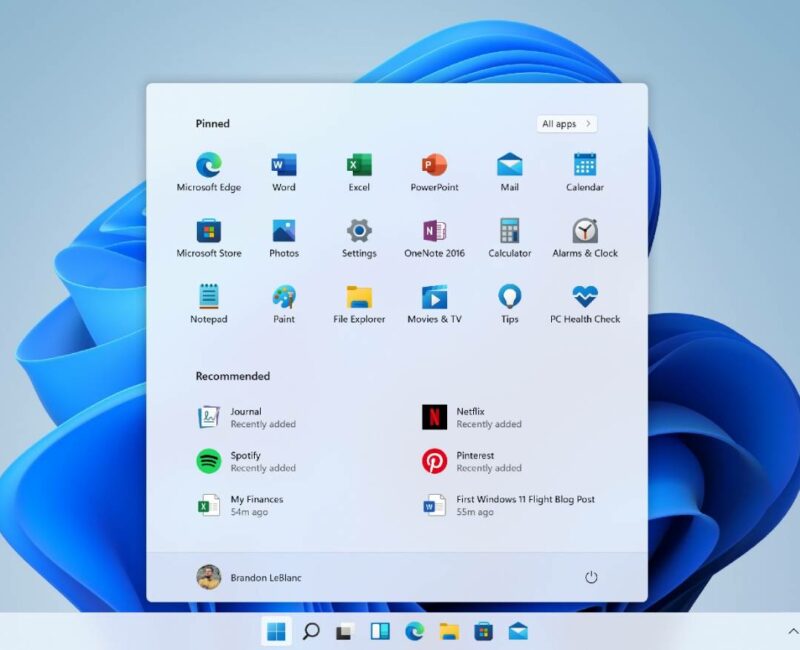Launch Word from the pinned apps

[x=284, y=172]
